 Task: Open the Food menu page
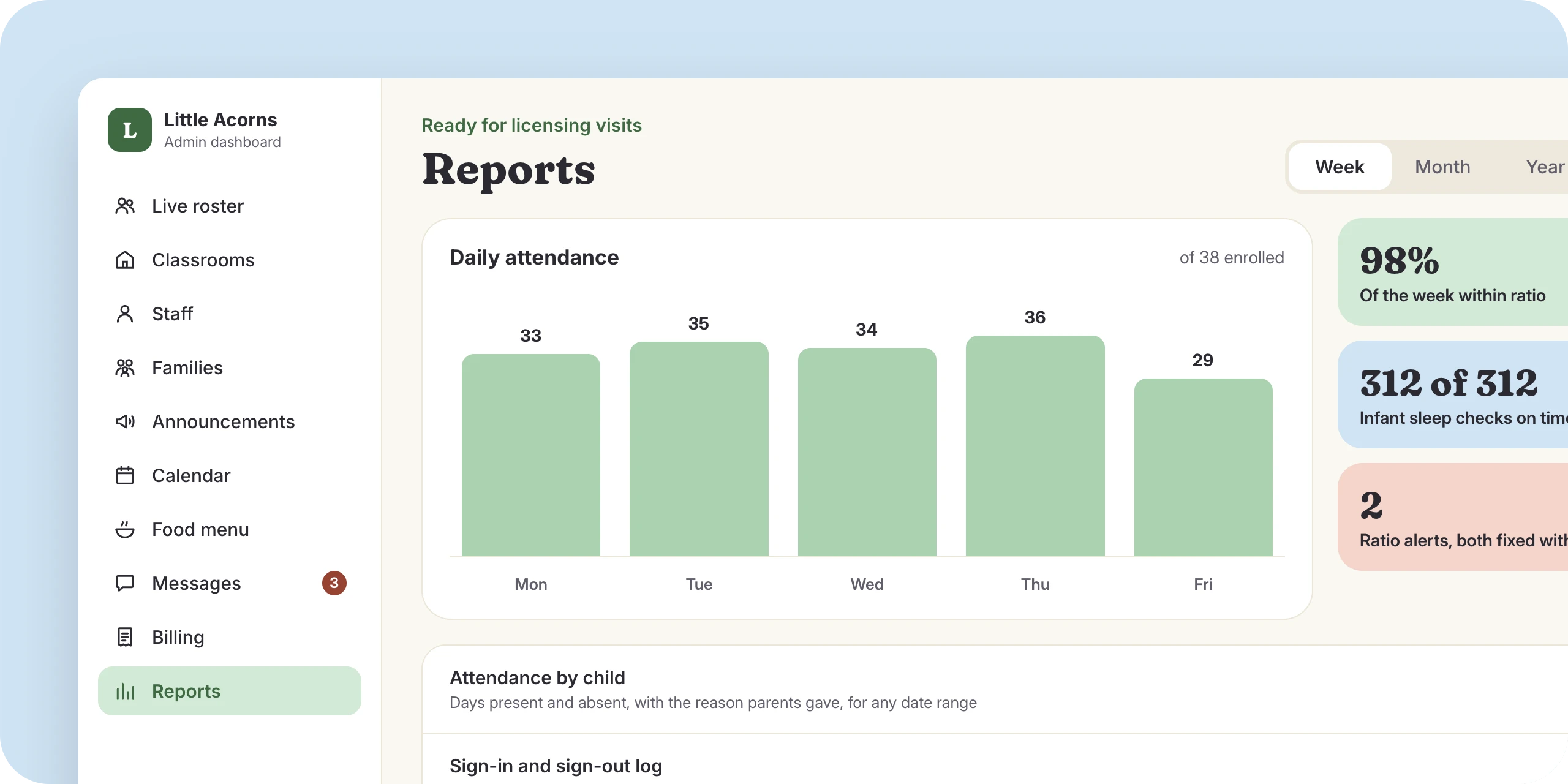point(230,529)
